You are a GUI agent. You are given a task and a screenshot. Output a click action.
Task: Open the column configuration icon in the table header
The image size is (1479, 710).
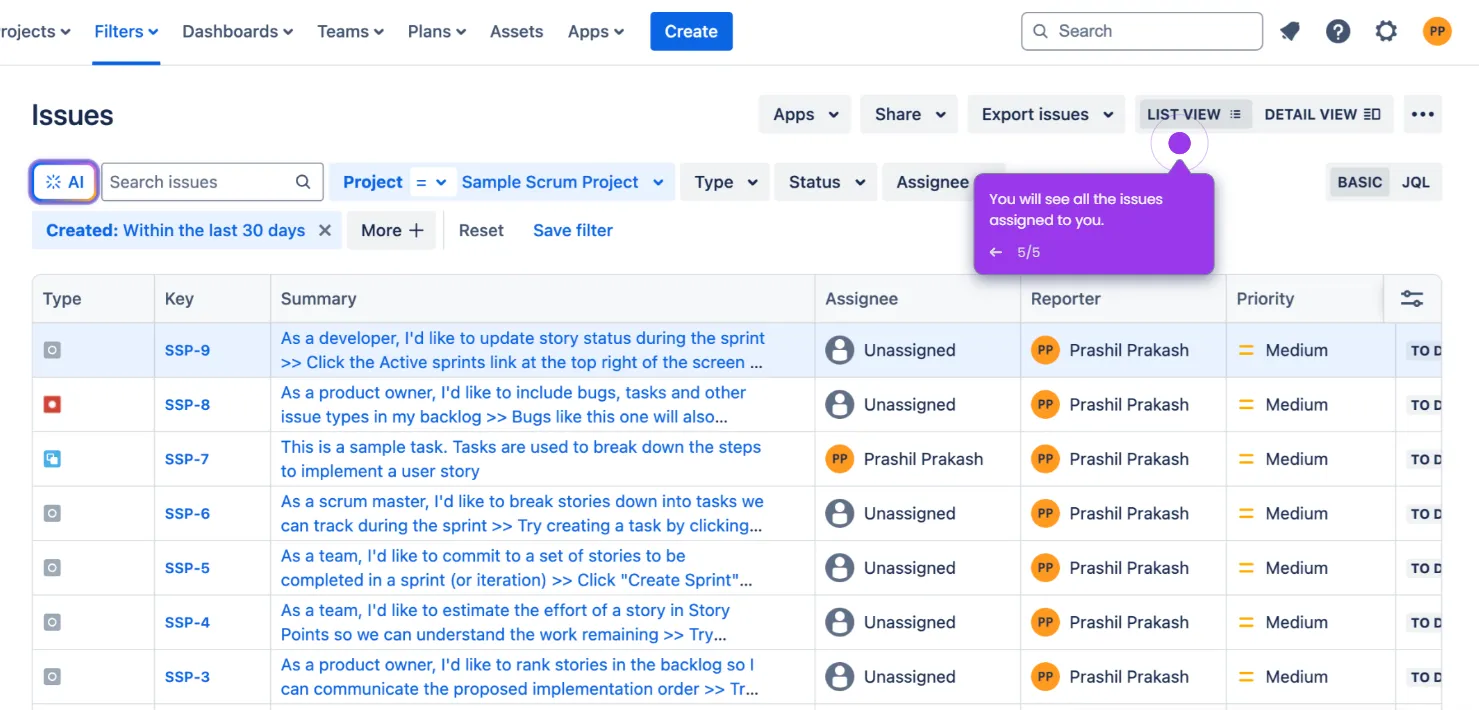coord(1411,298)
